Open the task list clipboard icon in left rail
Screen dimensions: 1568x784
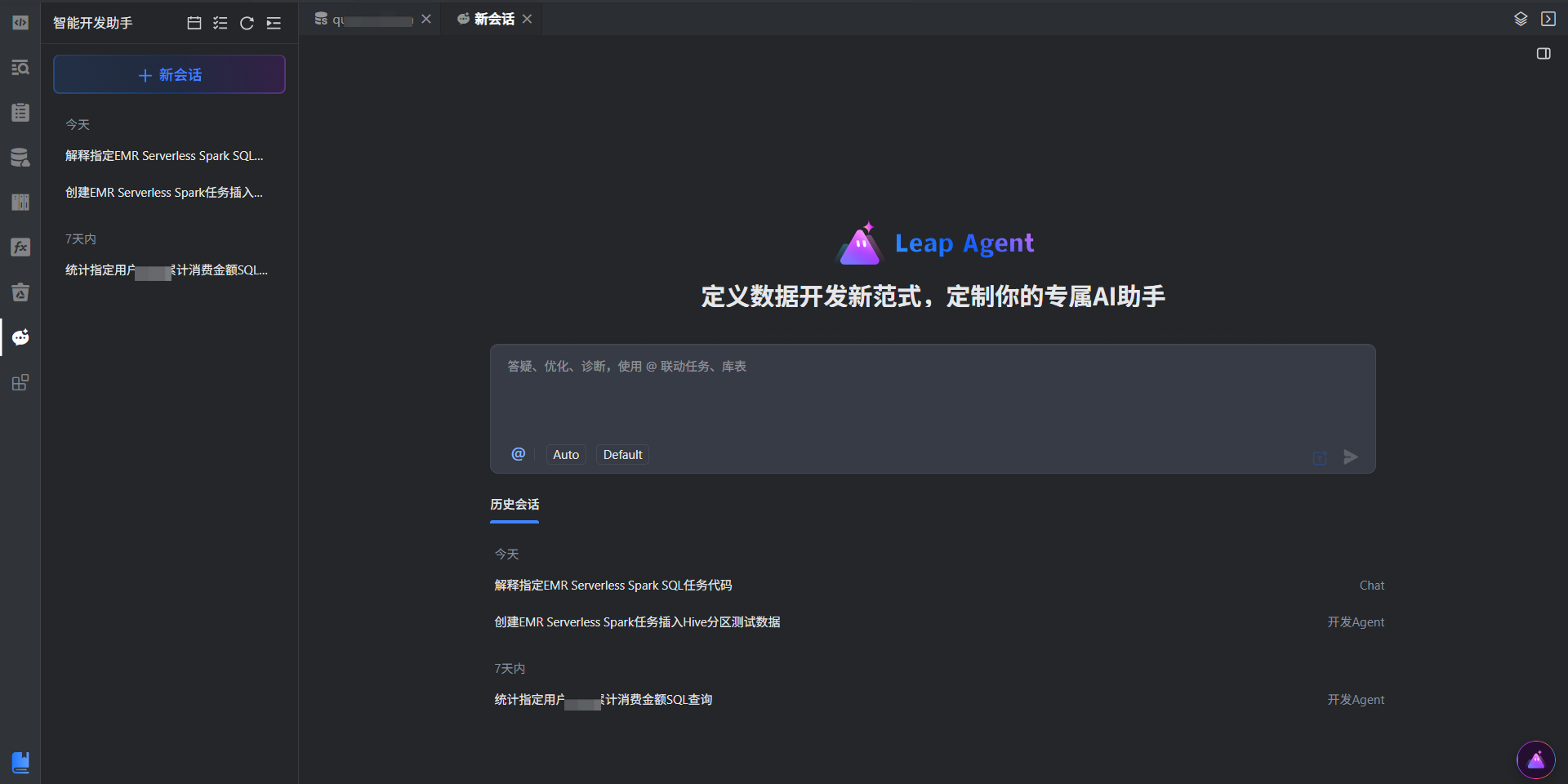click(x=20, y=113)
